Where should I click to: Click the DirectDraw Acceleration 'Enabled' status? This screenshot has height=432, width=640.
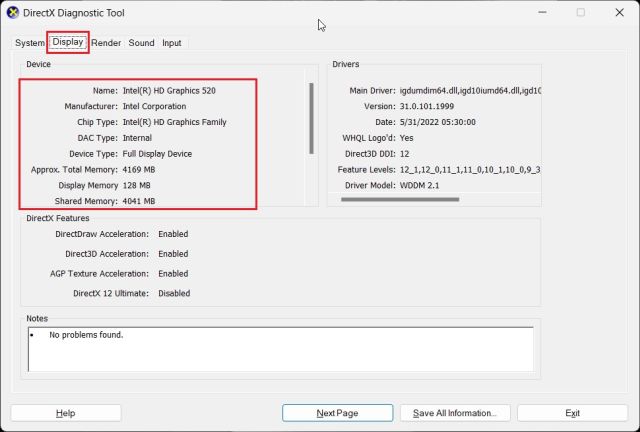coord(173,234)
